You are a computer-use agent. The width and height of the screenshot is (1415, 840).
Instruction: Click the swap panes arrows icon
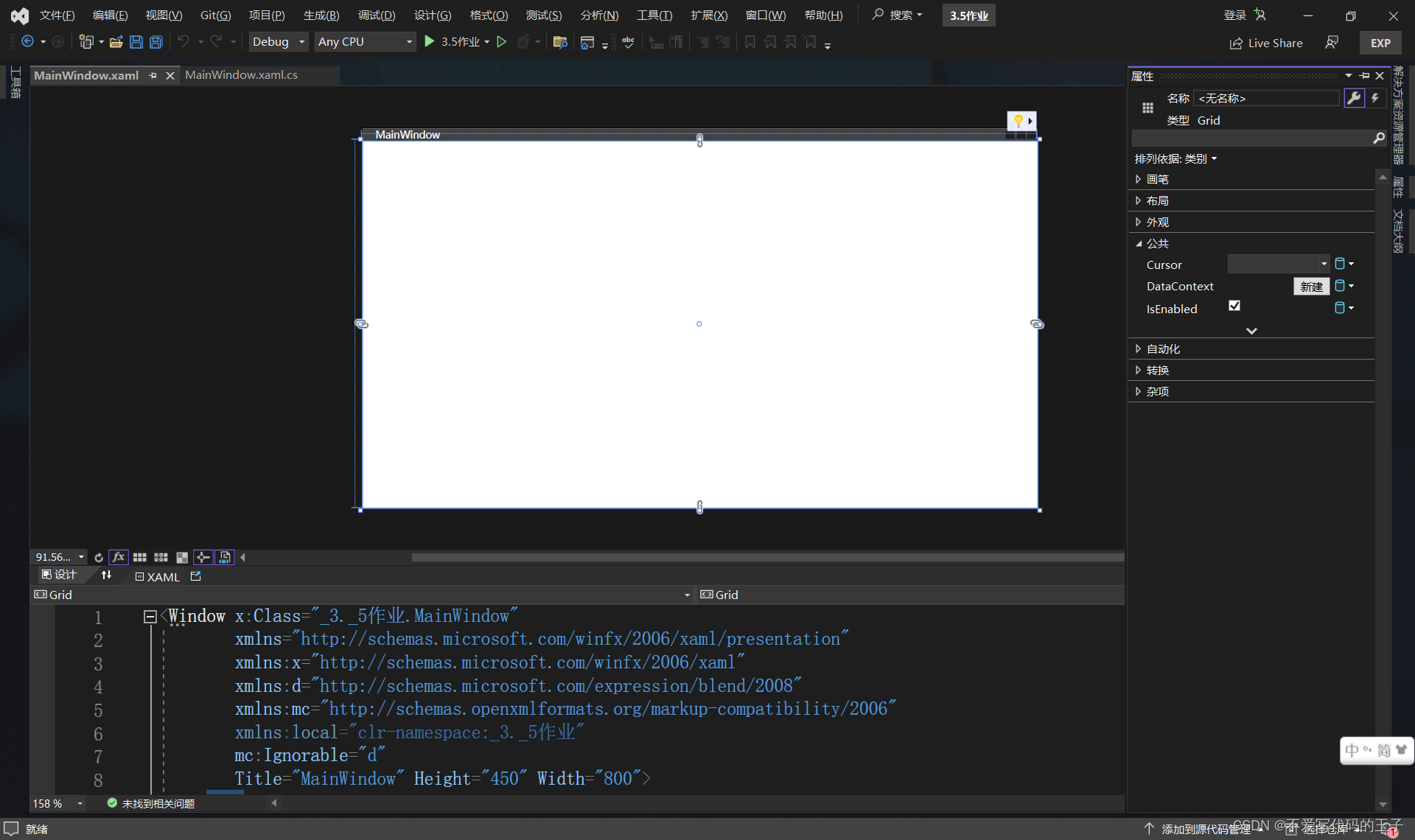click(106, 575)
